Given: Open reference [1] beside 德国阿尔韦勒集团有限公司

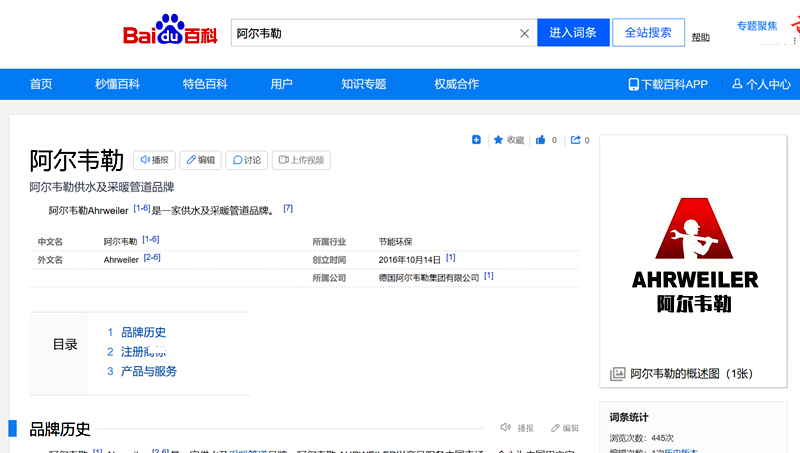Looking at the screenshot, I should click(489, 276).
